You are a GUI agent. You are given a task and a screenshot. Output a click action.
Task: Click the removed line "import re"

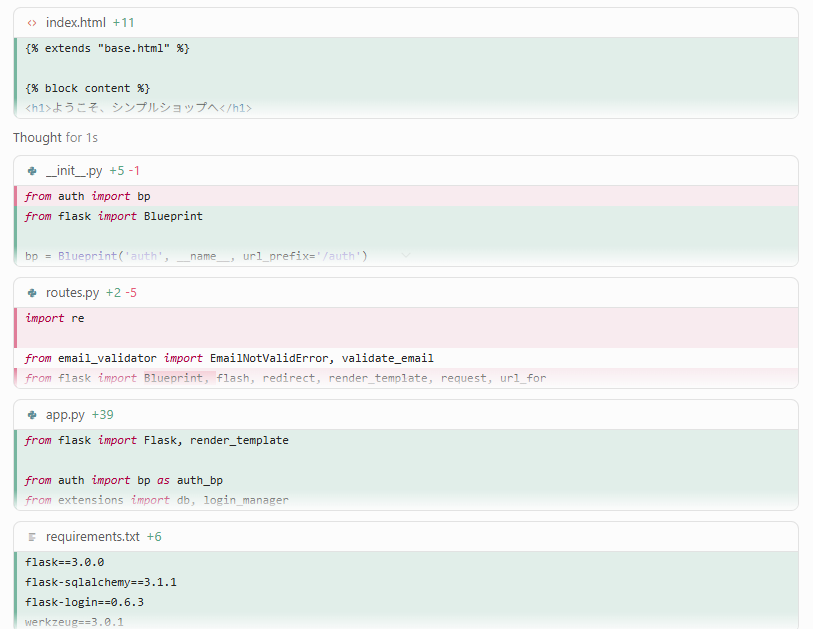coord(407,318)
